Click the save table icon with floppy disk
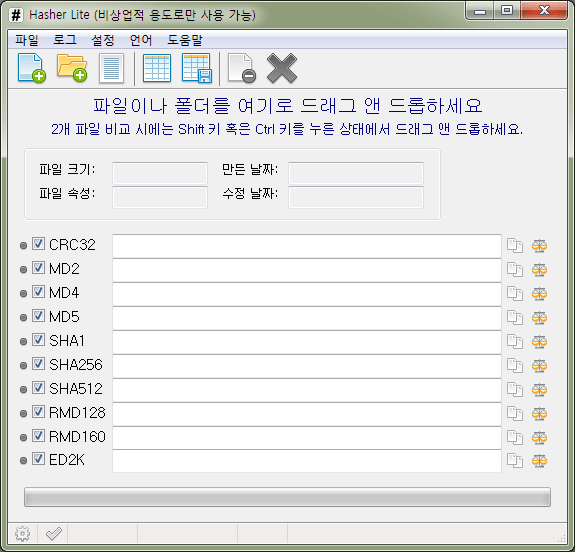The width and height of the screenshot is (575, 552). (197, 68)
